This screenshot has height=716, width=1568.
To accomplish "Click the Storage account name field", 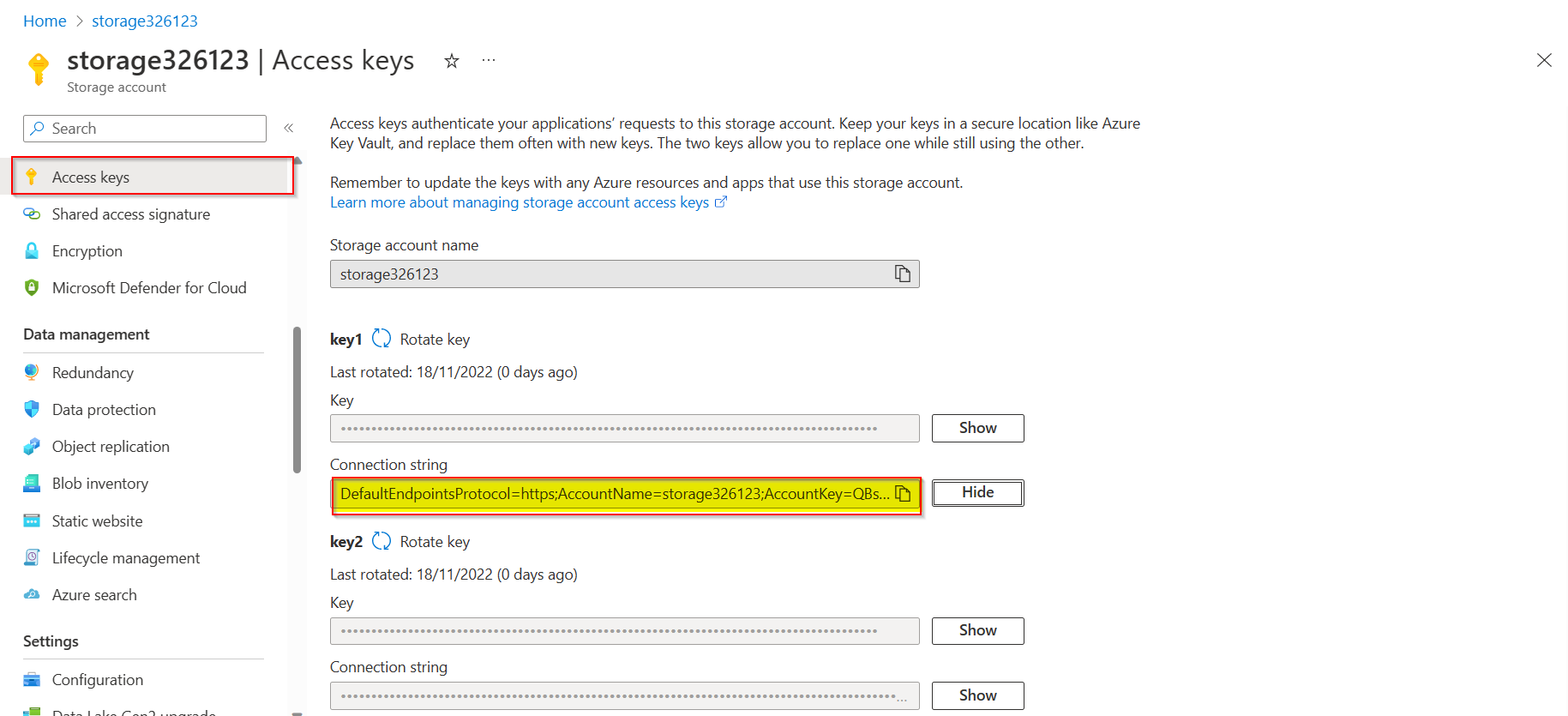I will (624, 274).
